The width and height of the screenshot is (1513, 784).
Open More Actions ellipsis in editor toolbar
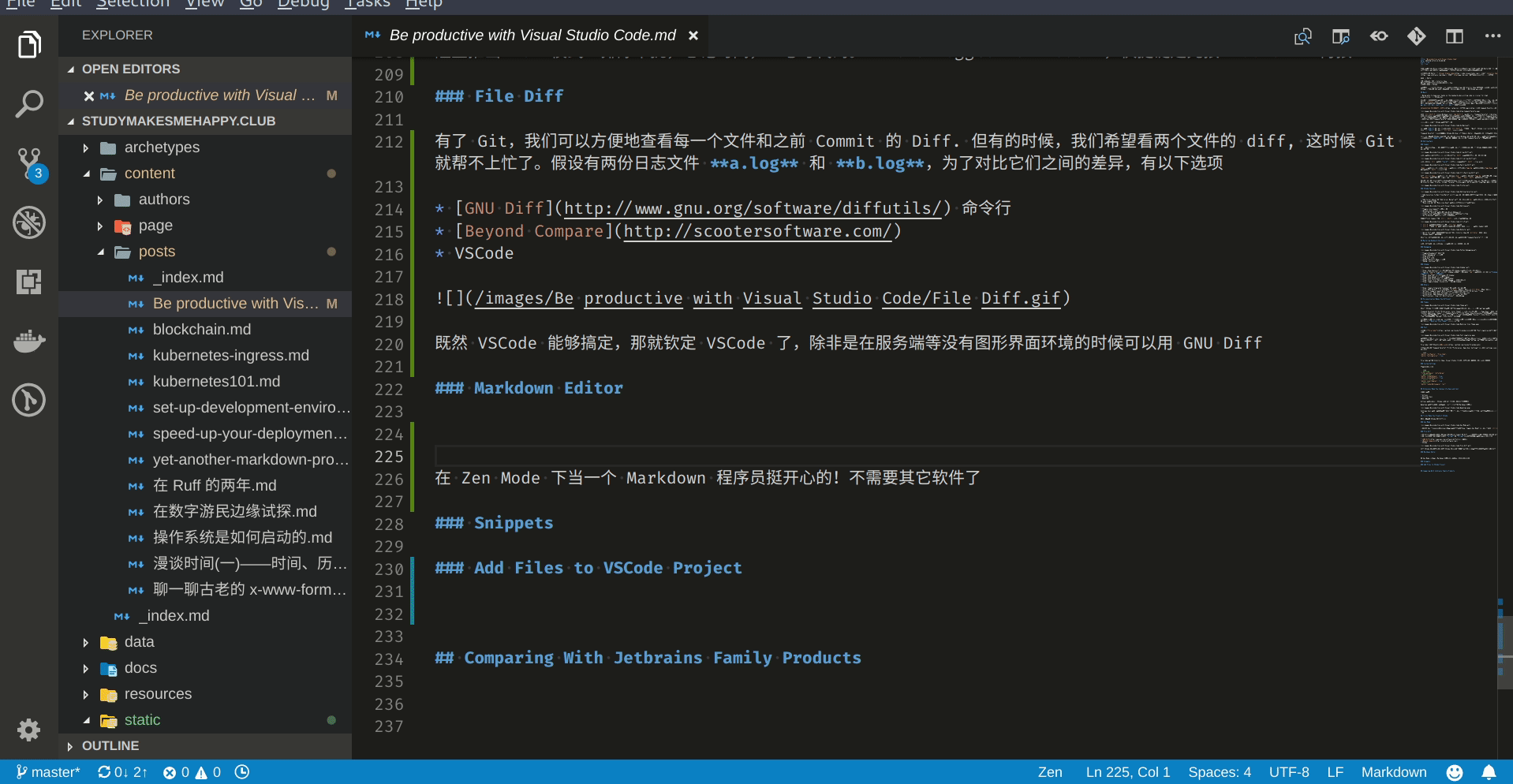point(1492,36)
